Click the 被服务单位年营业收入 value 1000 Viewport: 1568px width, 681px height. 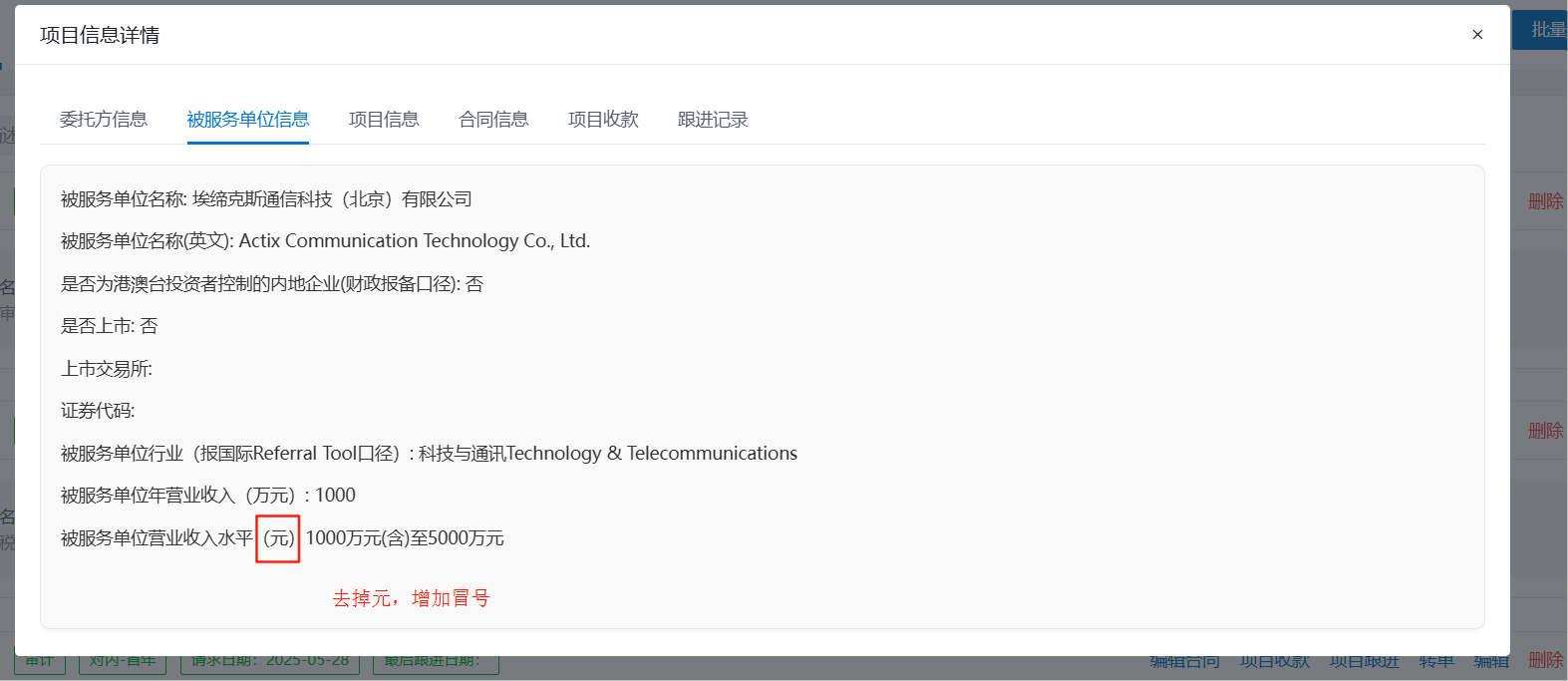coord(336,496)
